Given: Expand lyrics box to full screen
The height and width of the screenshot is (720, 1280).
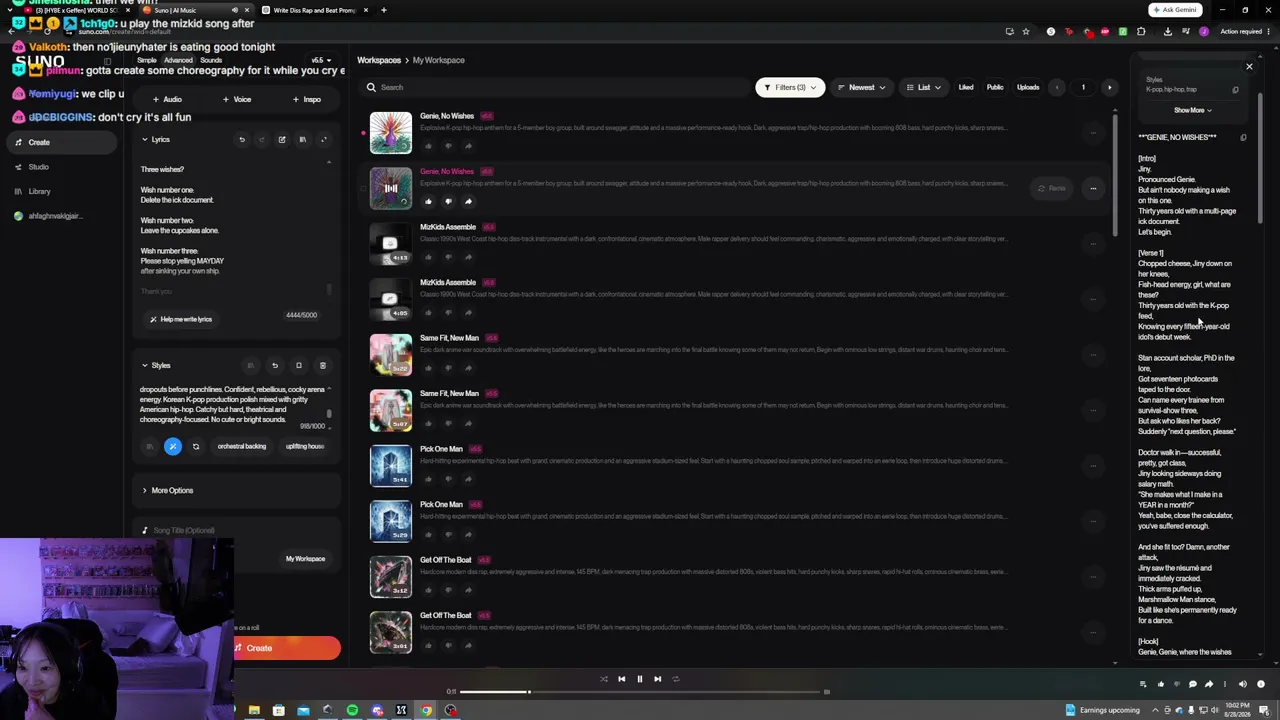Looking at the screenshot, I should (323, 140).
